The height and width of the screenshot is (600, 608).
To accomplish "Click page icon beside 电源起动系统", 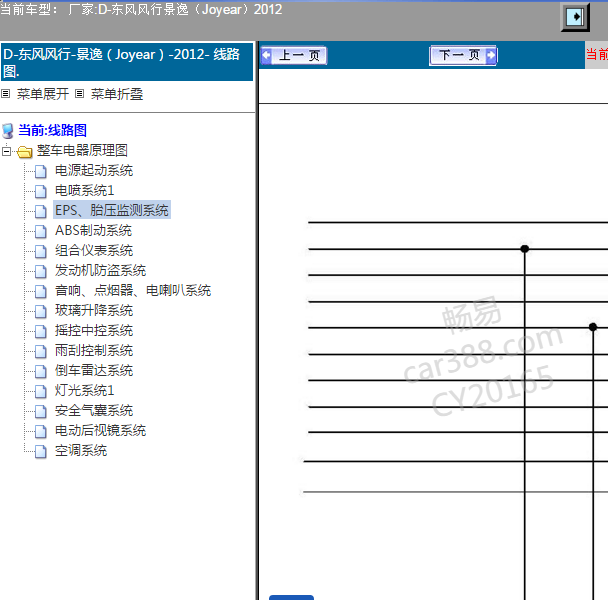I will click(41, 171).
